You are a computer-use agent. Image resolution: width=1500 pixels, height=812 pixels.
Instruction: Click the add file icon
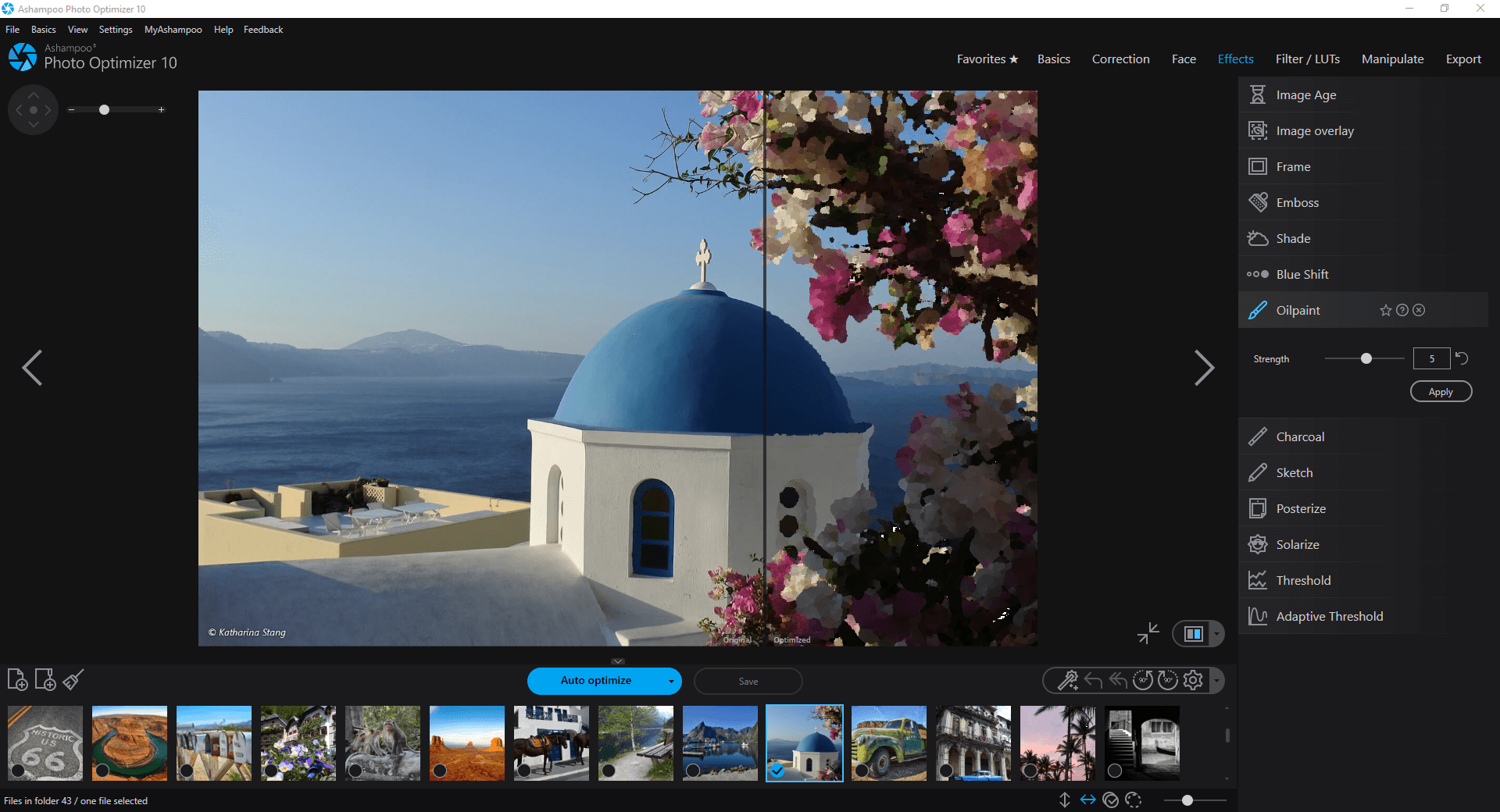[x=17, y=680]
